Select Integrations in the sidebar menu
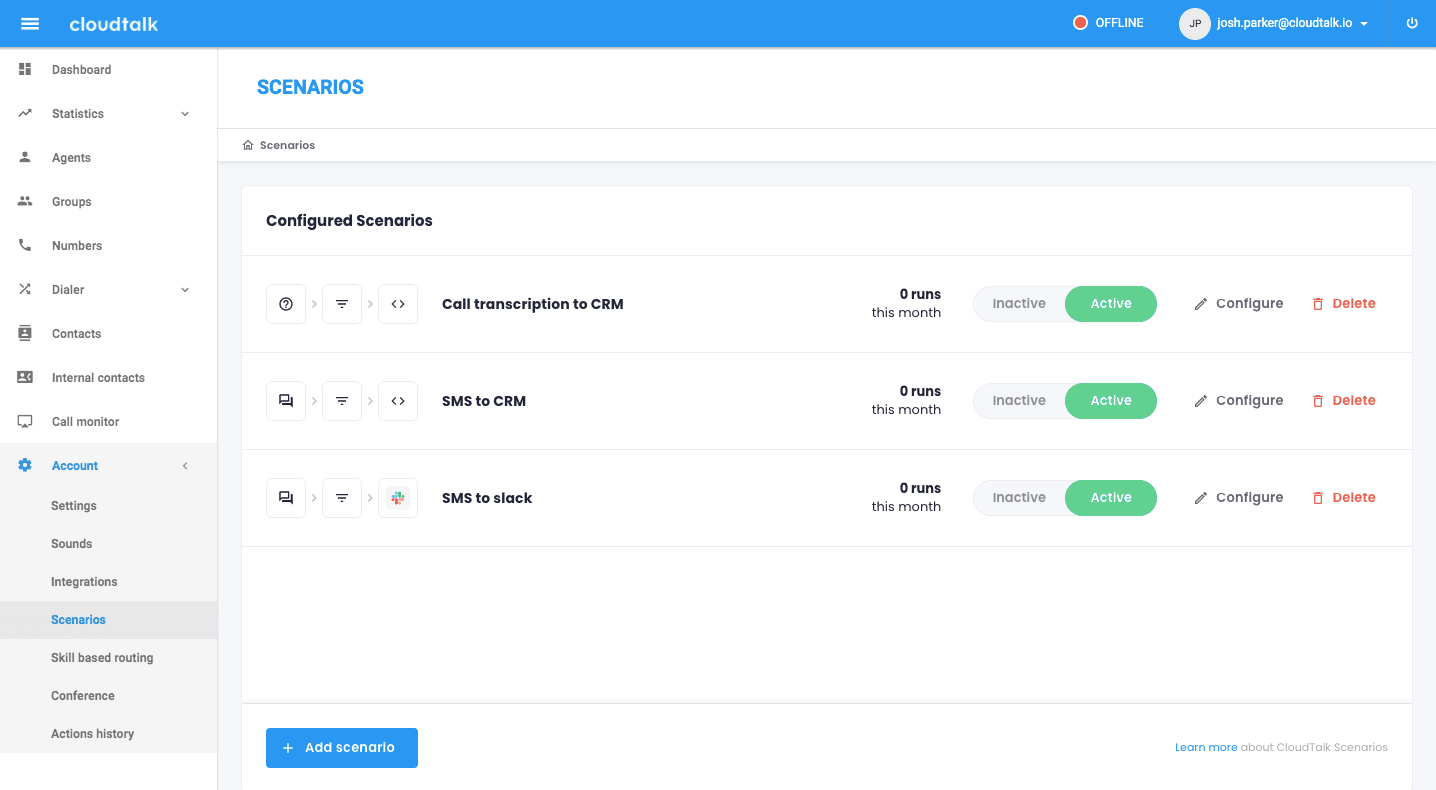Viewport: 1436px width, 790px height. (x=84, y=581)
